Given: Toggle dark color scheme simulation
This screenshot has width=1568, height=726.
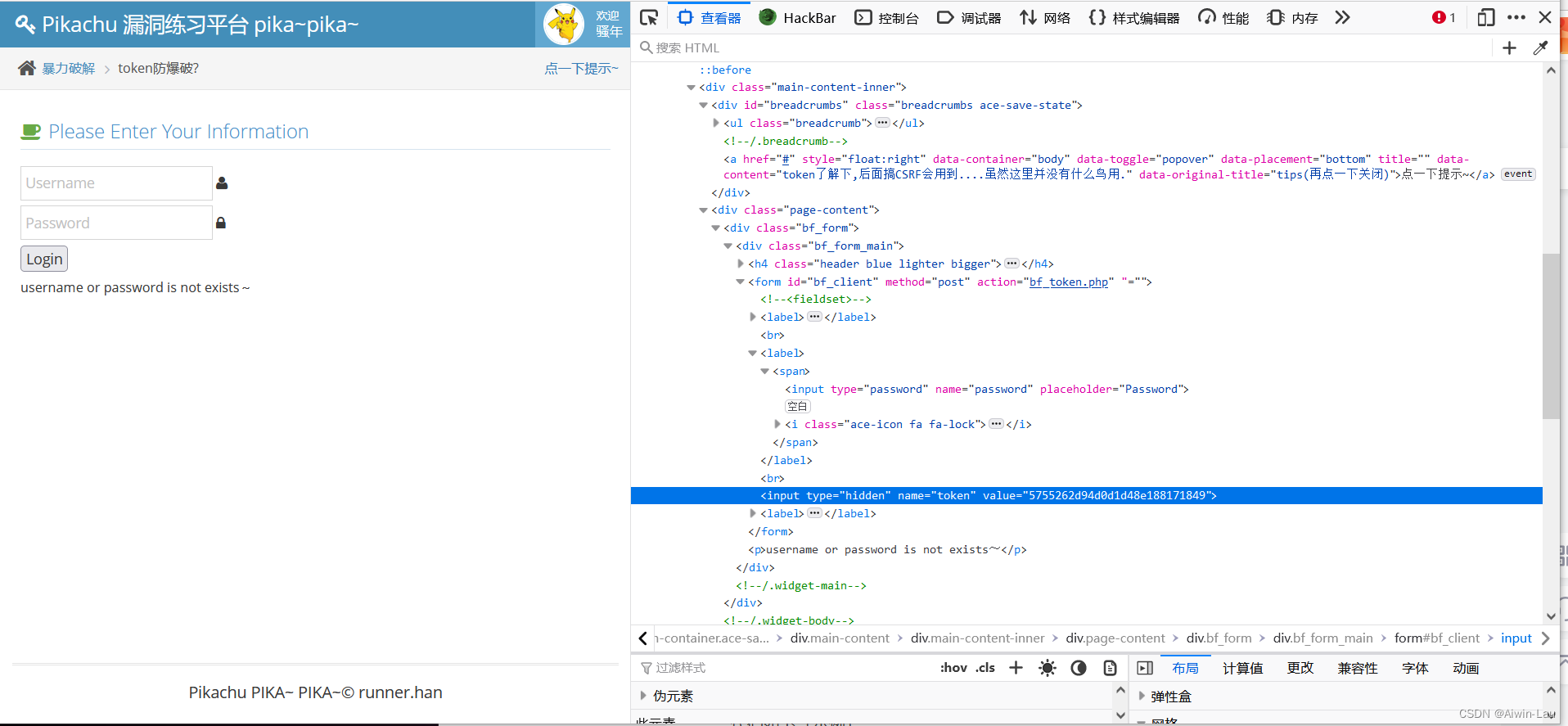Looking at the screenshot, I should point(1079,668).
